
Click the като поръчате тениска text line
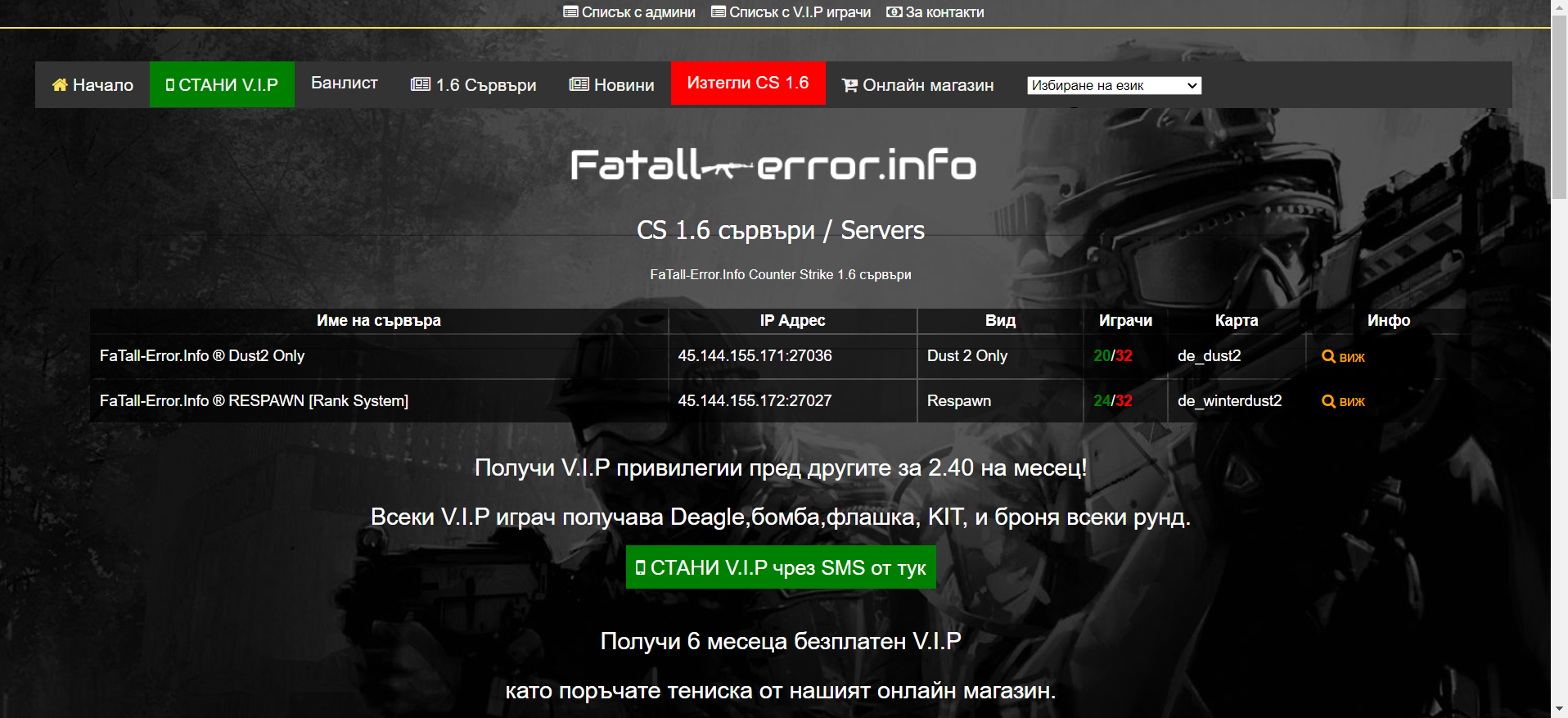point(781,691)
